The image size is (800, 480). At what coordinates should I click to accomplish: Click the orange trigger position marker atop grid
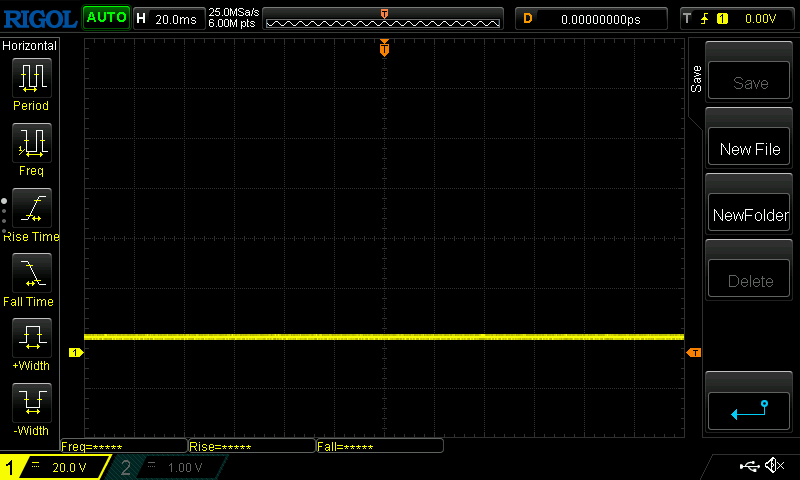tap(384, 47)
